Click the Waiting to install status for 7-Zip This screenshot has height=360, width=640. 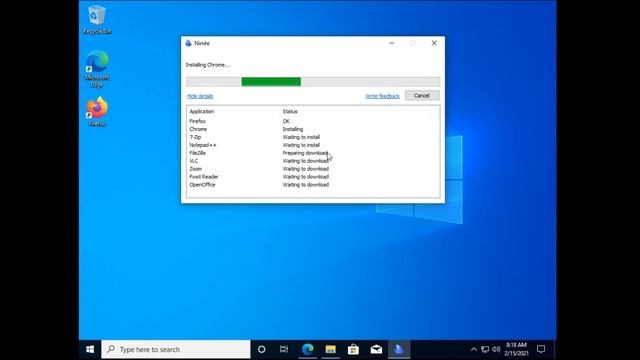tap(301, 137)
